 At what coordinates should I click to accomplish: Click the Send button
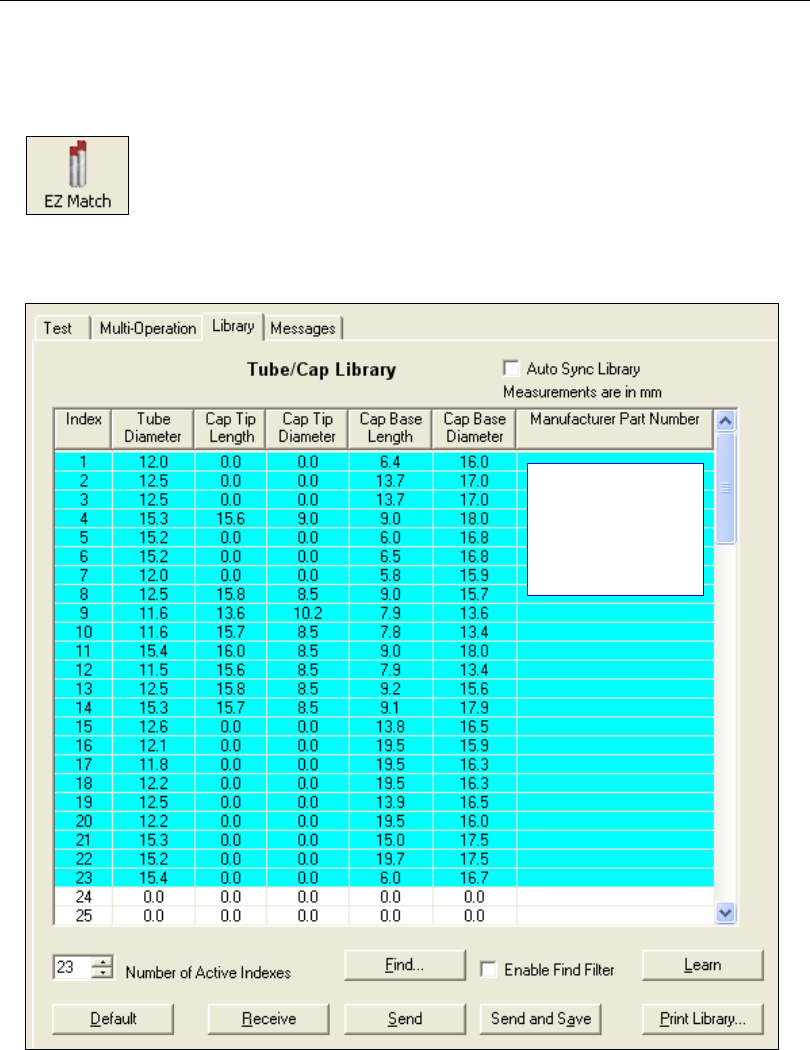coord(405,1019)
